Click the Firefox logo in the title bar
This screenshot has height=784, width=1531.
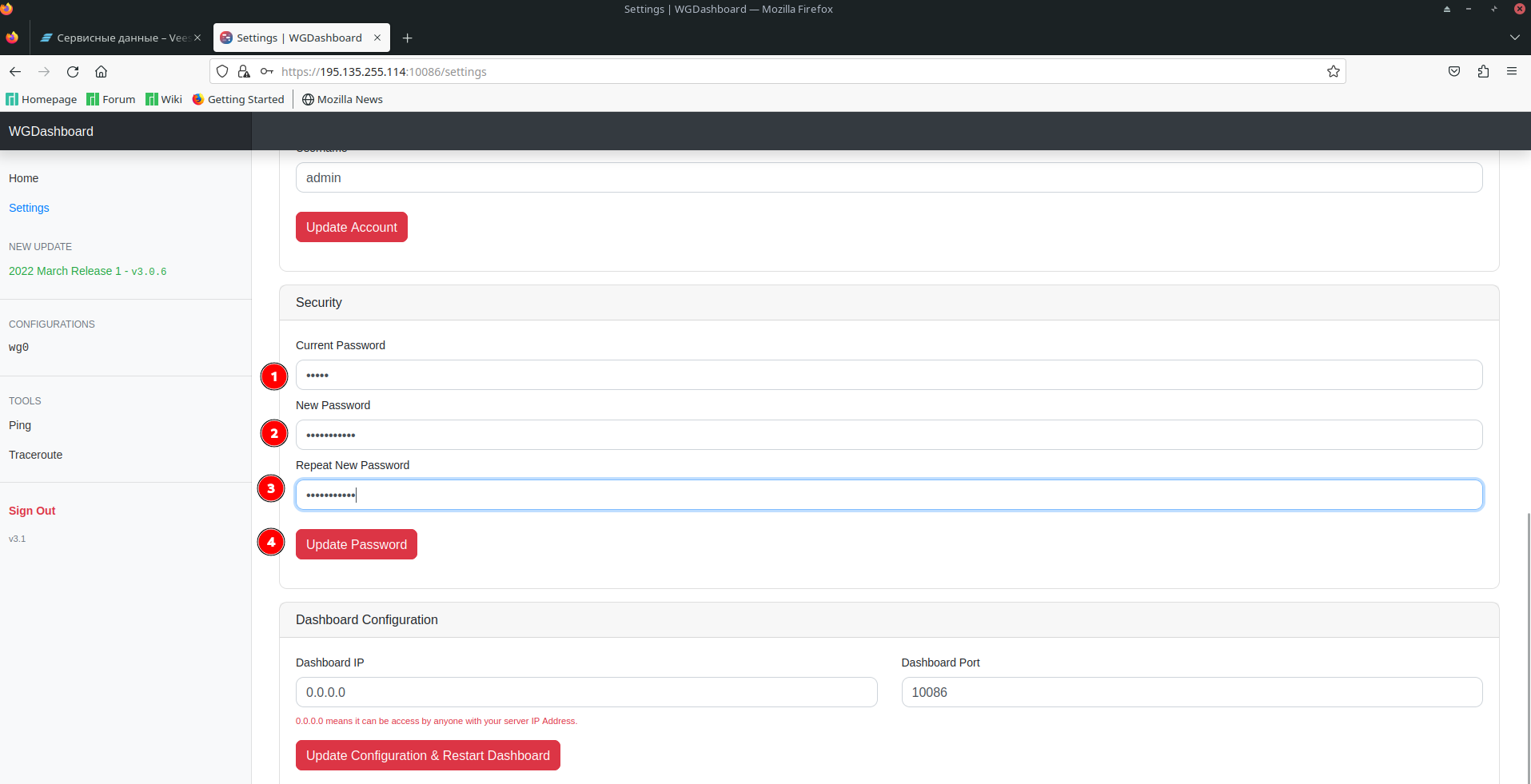pos(6,9)
